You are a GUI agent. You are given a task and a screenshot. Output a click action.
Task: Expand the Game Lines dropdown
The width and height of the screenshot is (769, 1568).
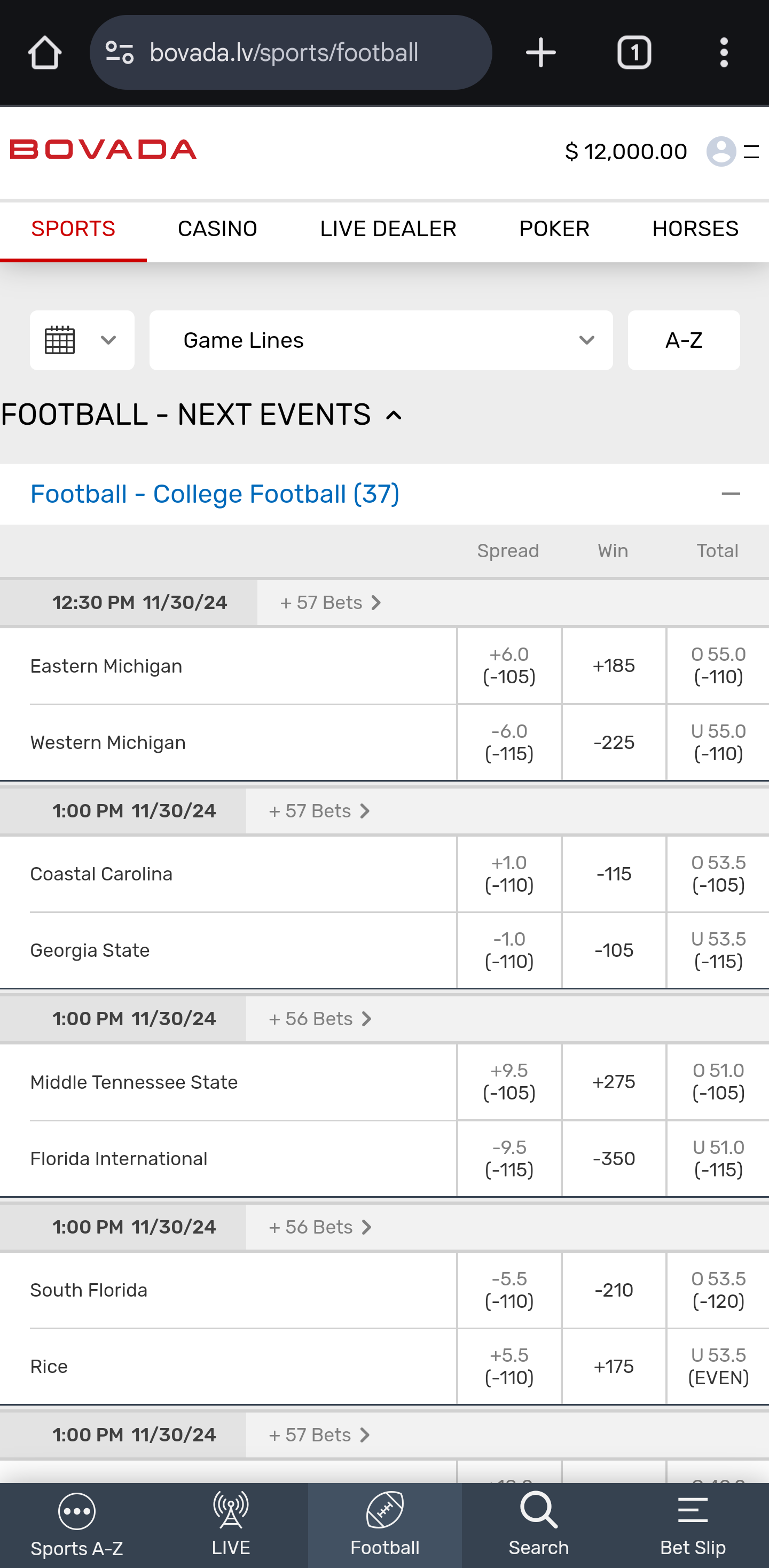click(x=381, y=340)
